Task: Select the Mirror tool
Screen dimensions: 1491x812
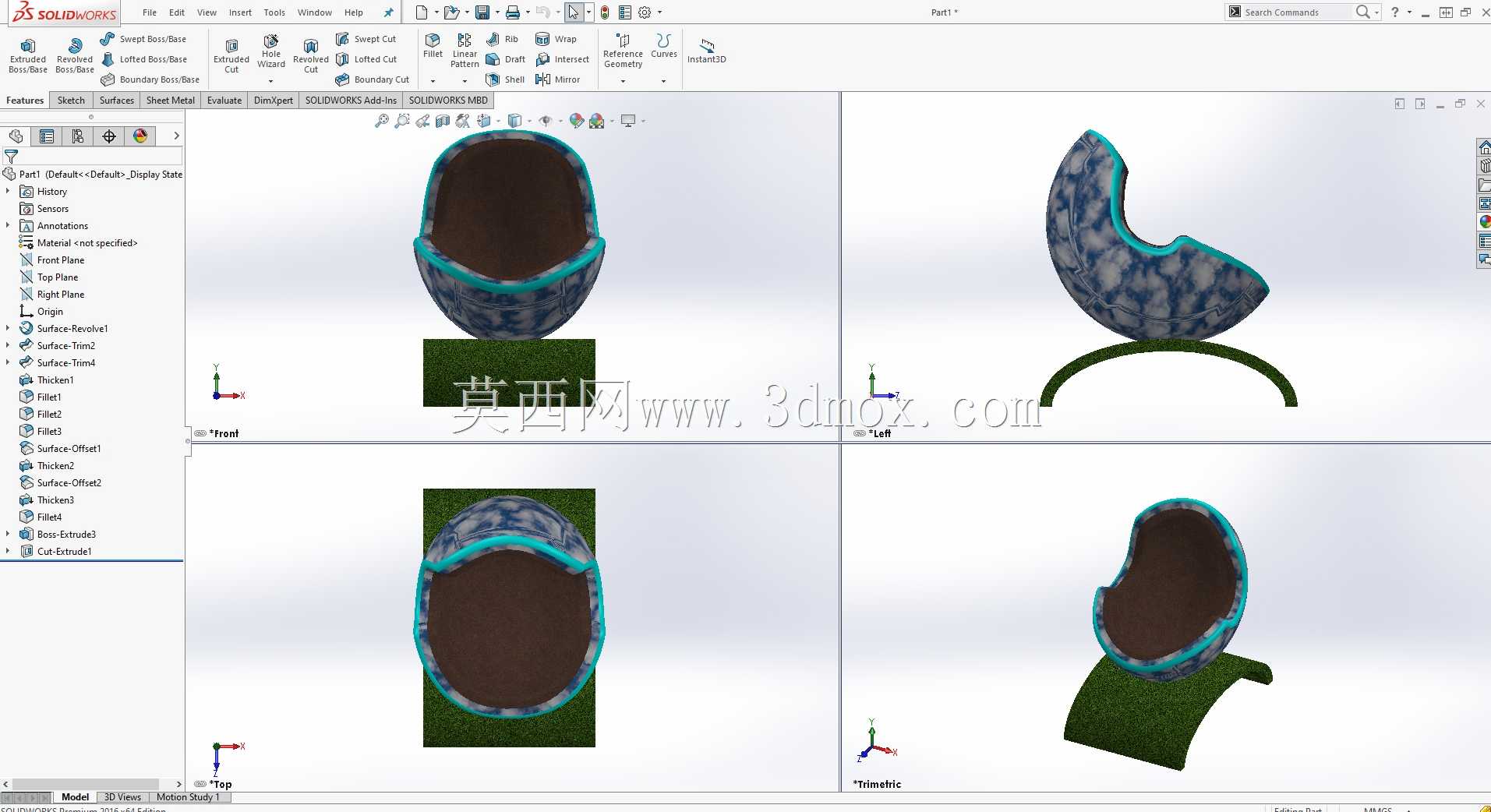Action: [558, 79]
